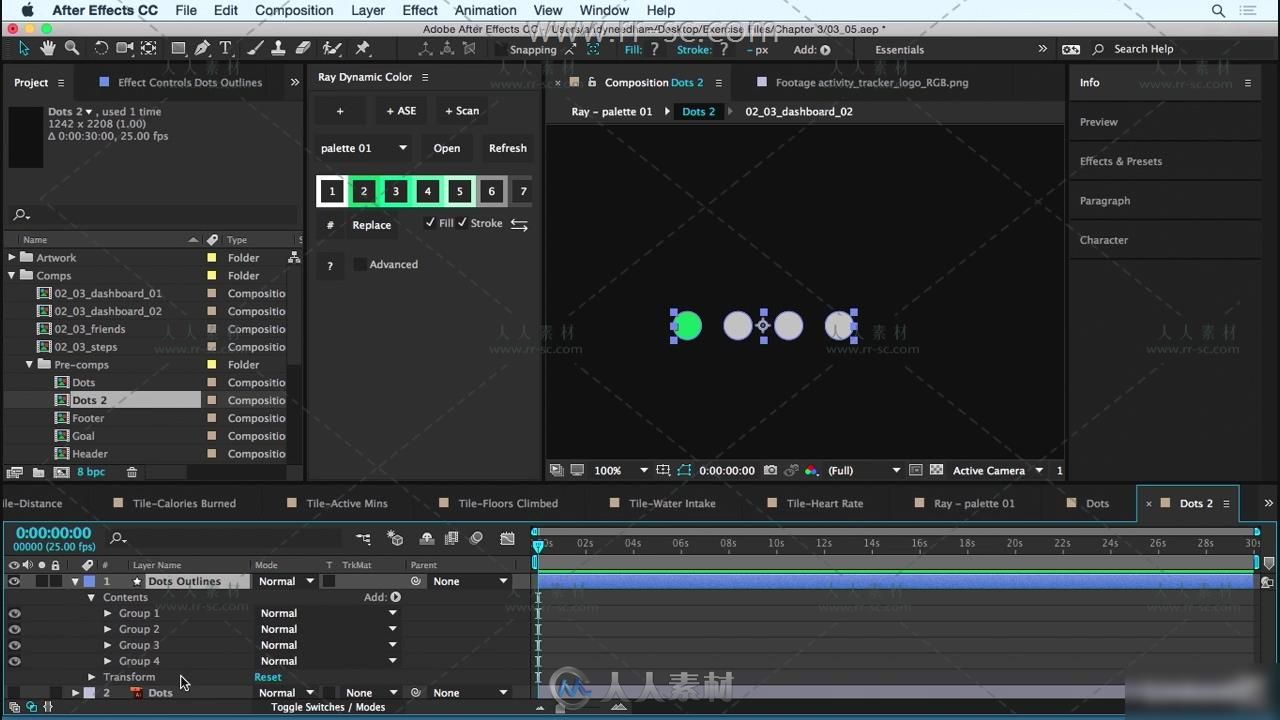Screen dimensions: 1280x720
Task: Toggle the Stroke checkbox in Ray Dynamic Color
Action: point(462,223)
